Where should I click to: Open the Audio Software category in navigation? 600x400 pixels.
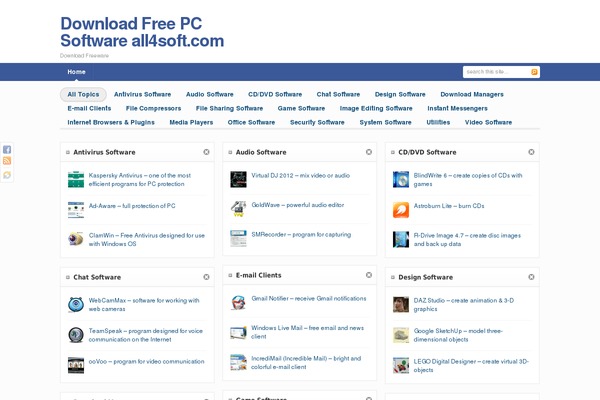click(x=210, y=94)
